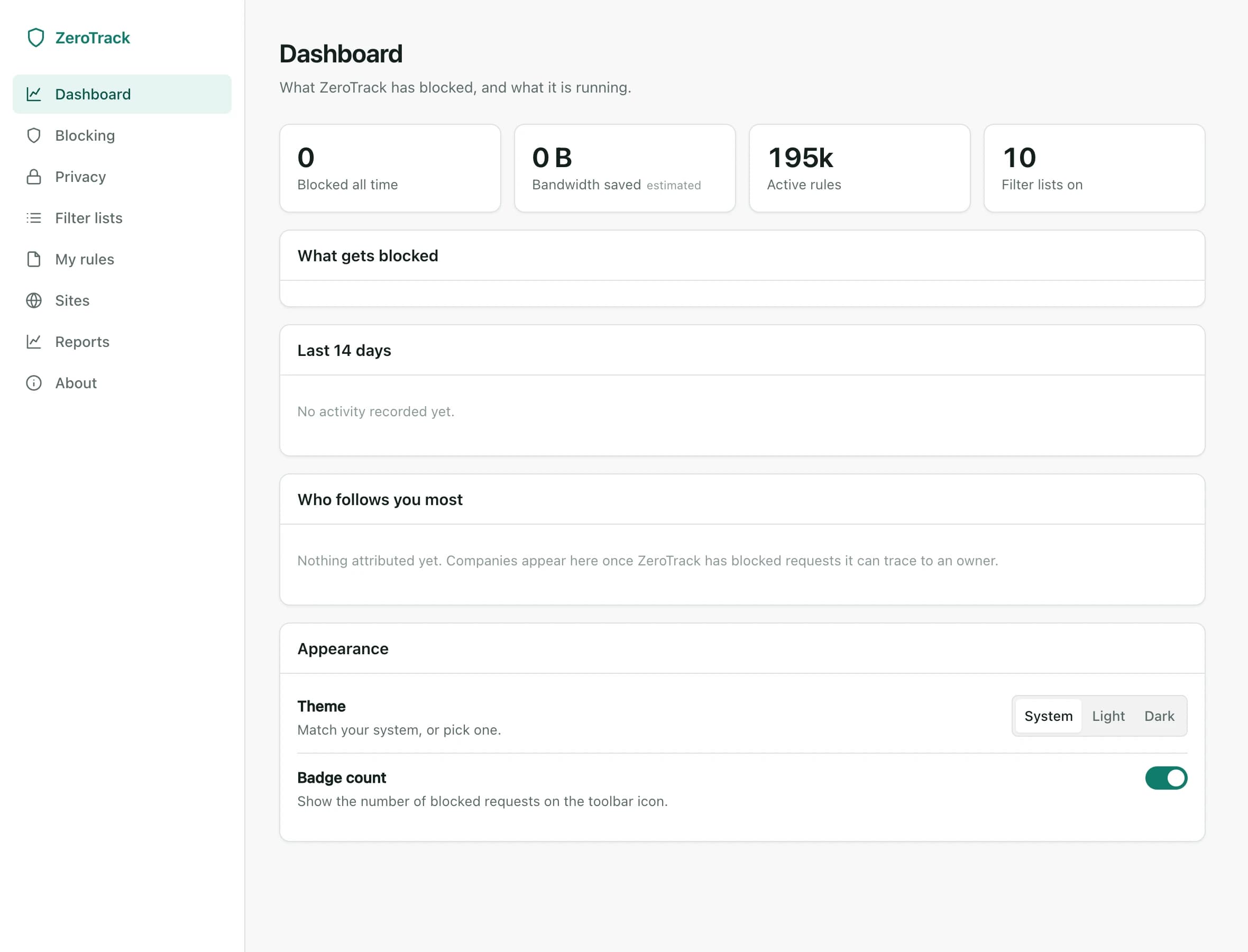Click the 'Blocked all time' stat card
The height and width of the screenshot is (952, 1248).
click(x=390, y=168)
